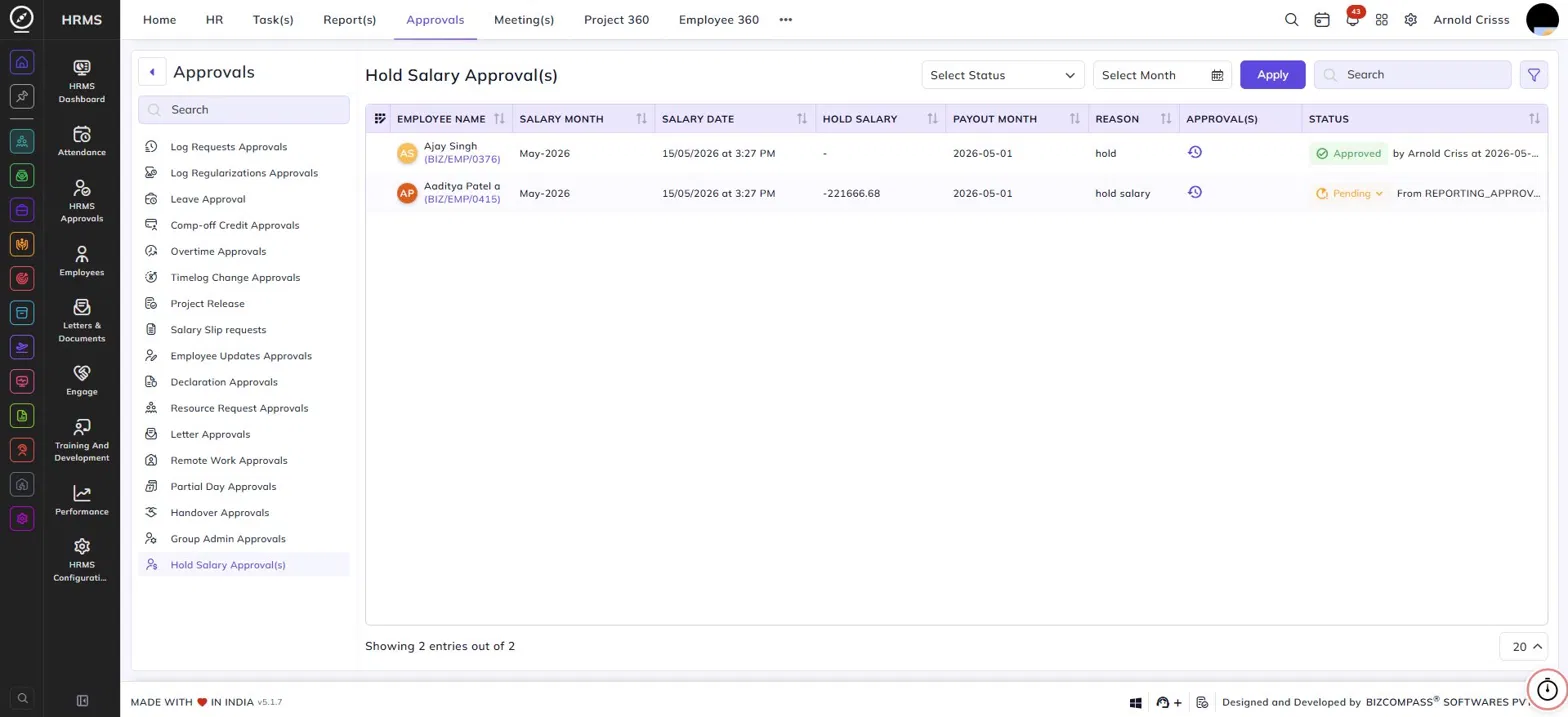Open the more menu items ellipsis
Screen dimensions: 1568x717
click(786, 20)
